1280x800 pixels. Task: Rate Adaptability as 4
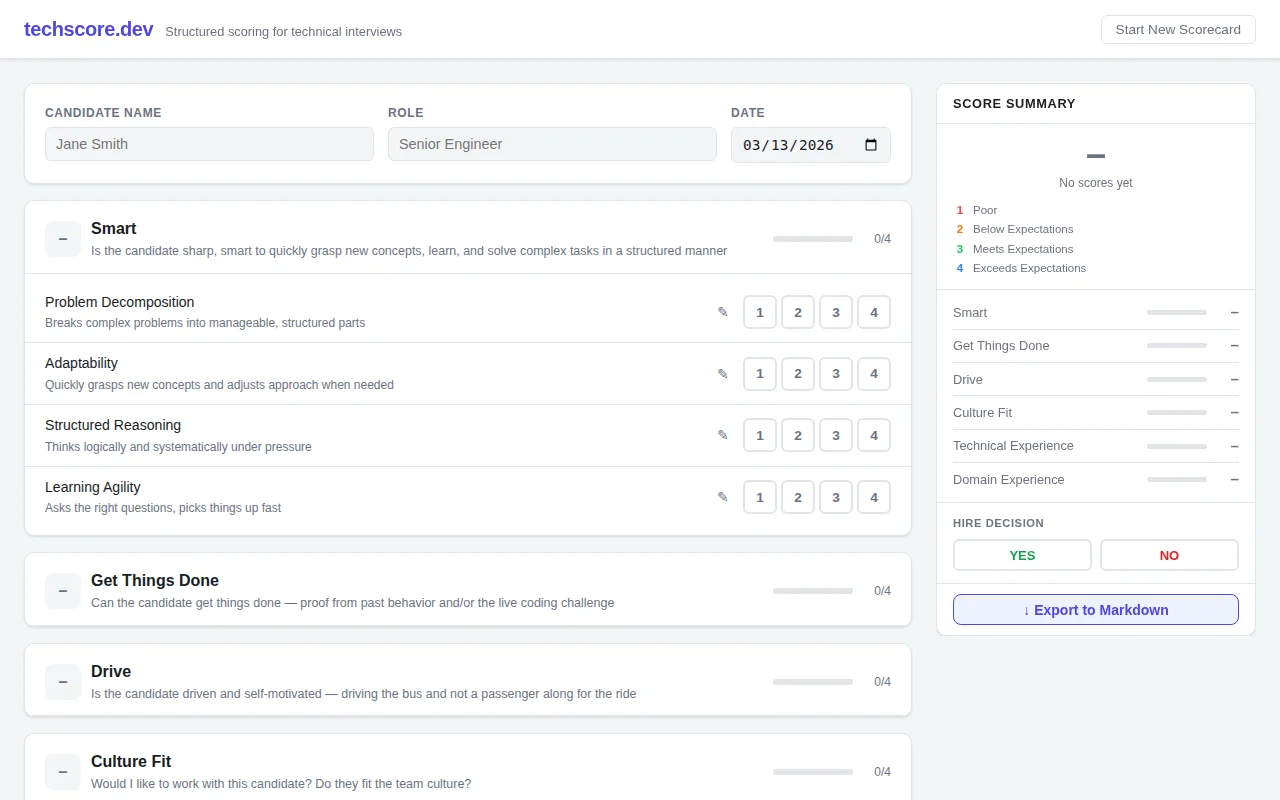(x=874, y=374)
